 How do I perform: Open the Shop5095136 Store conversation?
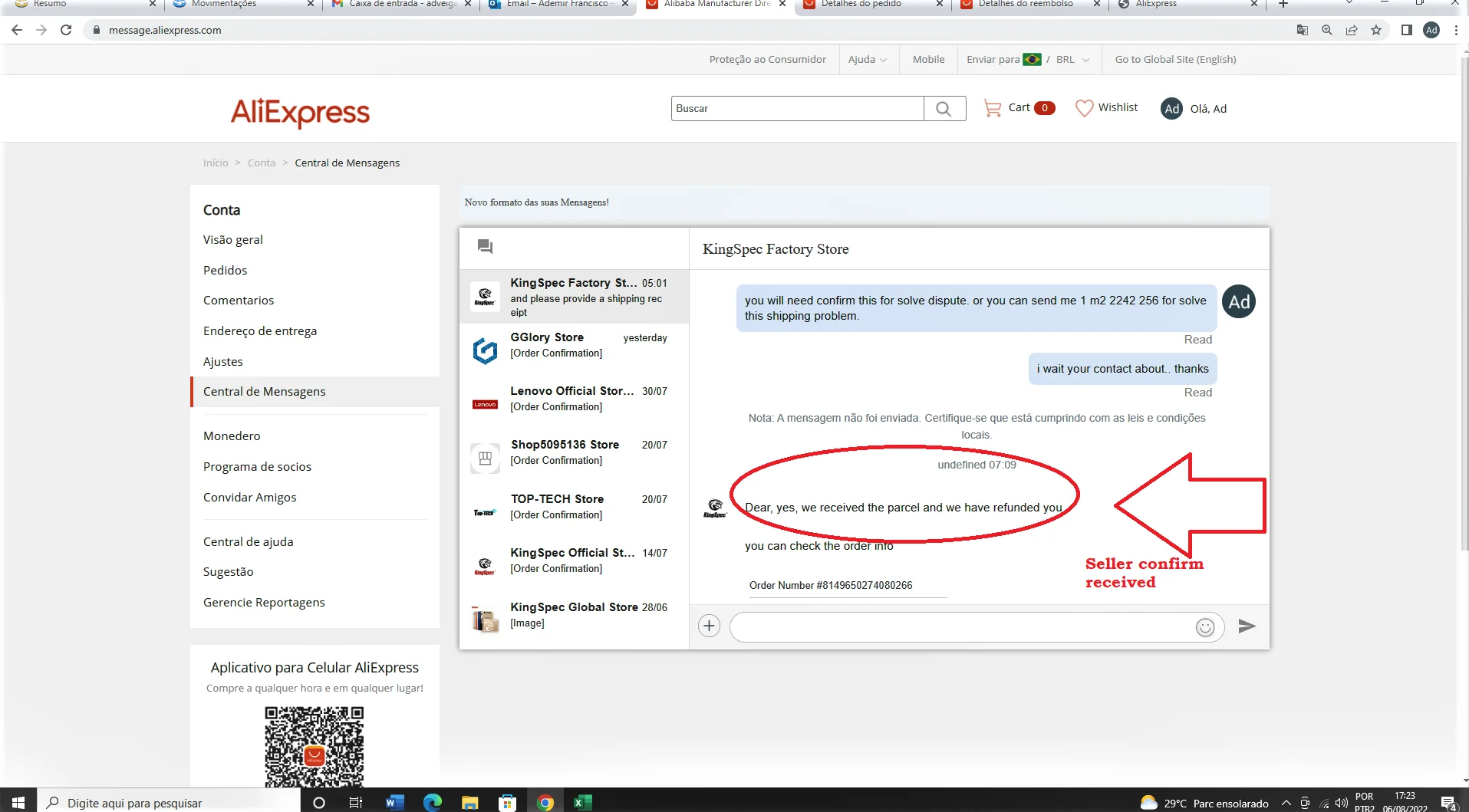click(x=574, y=459)
